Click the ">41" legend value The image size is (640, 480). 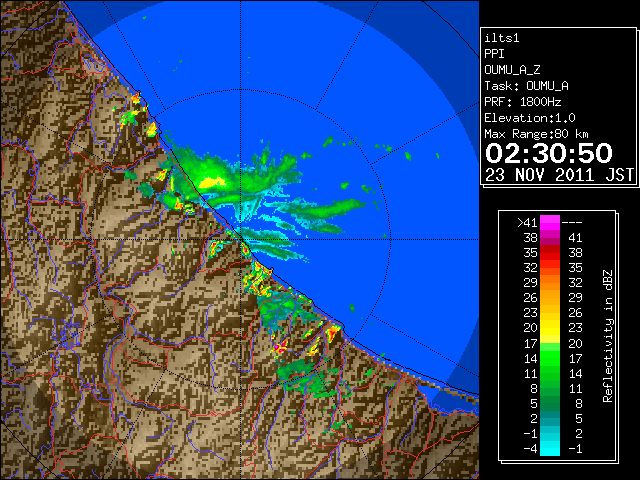pyautogui.click(x=527, y=223)
